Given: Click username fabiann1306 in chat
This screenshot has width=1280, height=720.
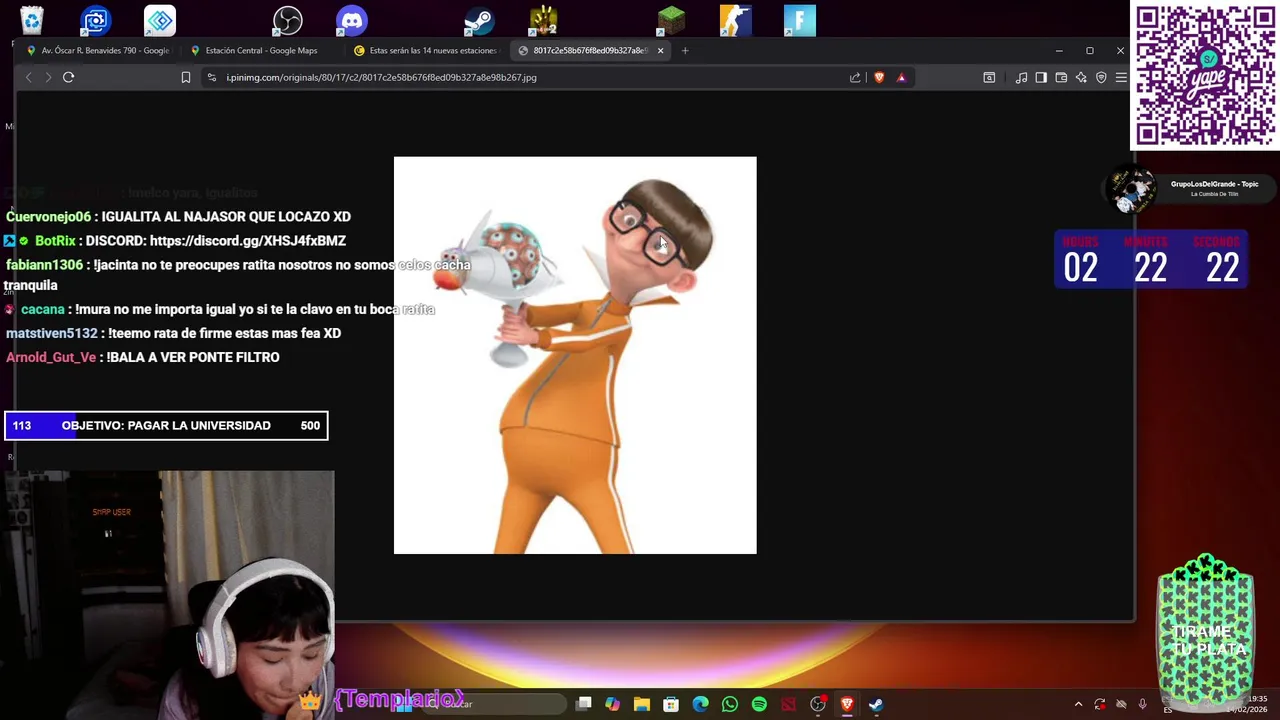Looking at the screenshot, I should (x=44, y=265).
